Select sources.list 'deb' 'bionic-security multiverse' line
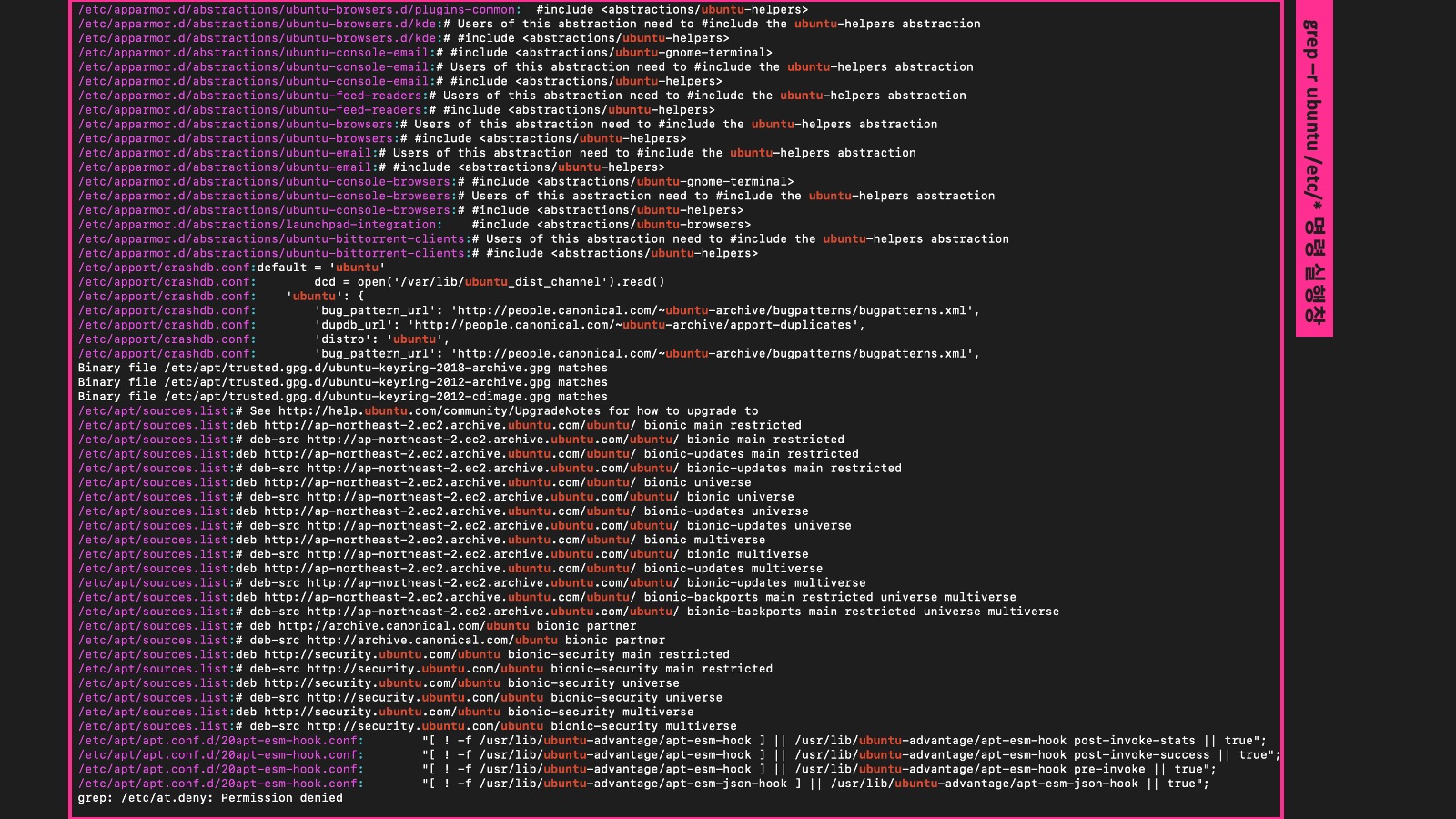The height and width of the screenshot is (819, 1456). pos(386,713)
